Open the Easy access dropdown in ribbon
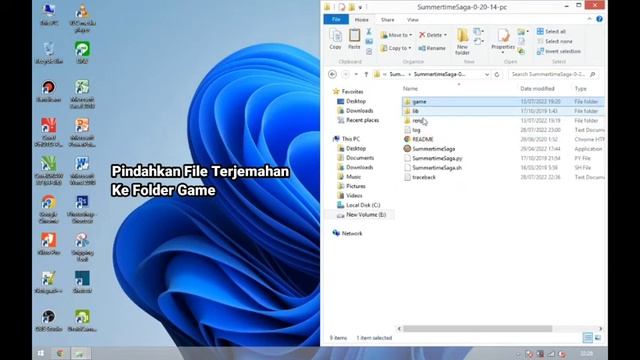 click(479, 41)
